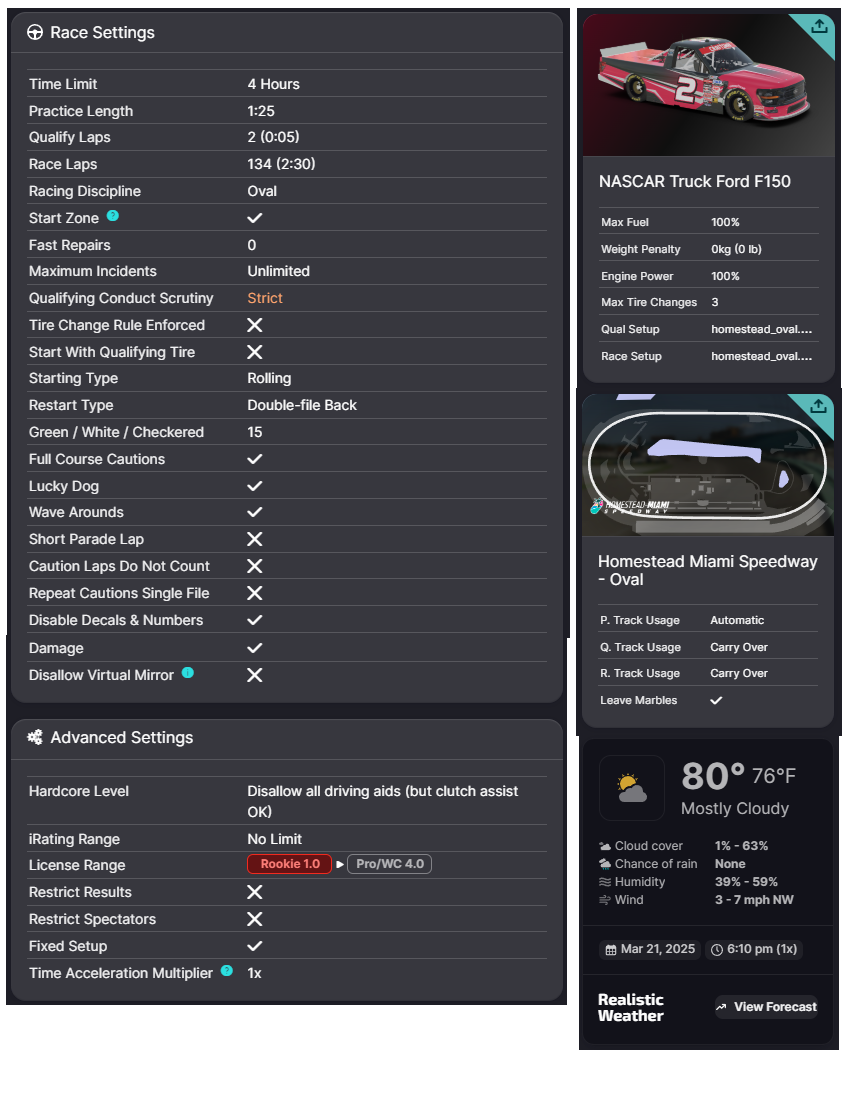Click the Q. Track Usage Carry Over value
Screen dimensions: 850x1100
pyautogui.click(x=738, y=647)
